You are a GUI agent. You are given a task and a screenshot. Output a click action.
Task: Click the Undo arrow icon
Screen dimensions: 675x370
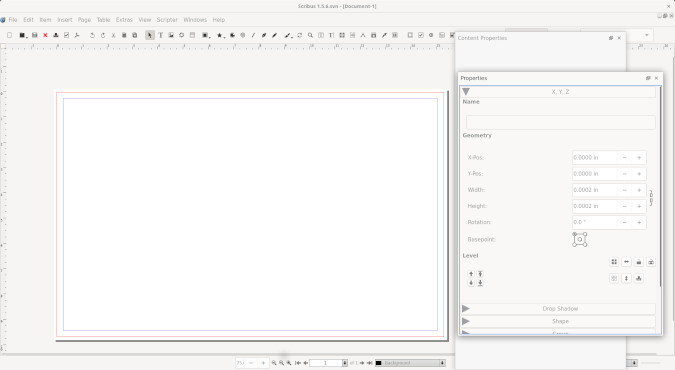point(92,35)
